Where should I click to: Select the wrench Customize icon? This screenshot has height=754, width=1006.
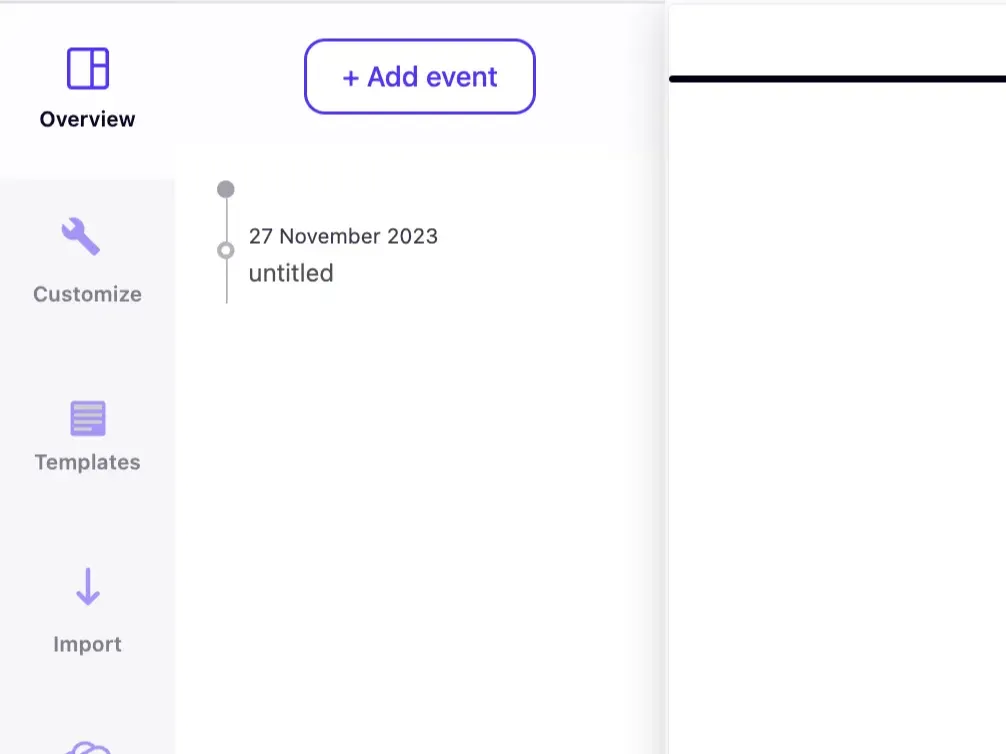pyautogui.click(x=81, y=238)
